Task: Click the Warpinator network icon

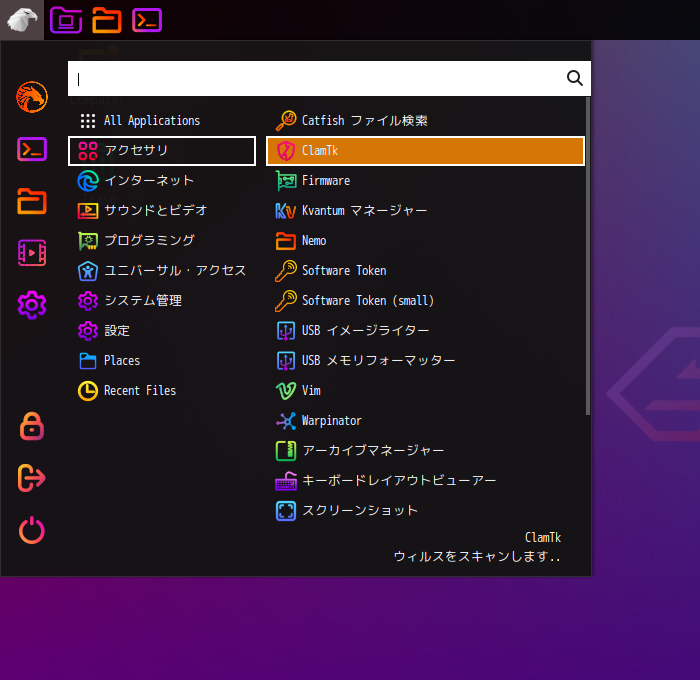Action: click(x=286, y=421)
